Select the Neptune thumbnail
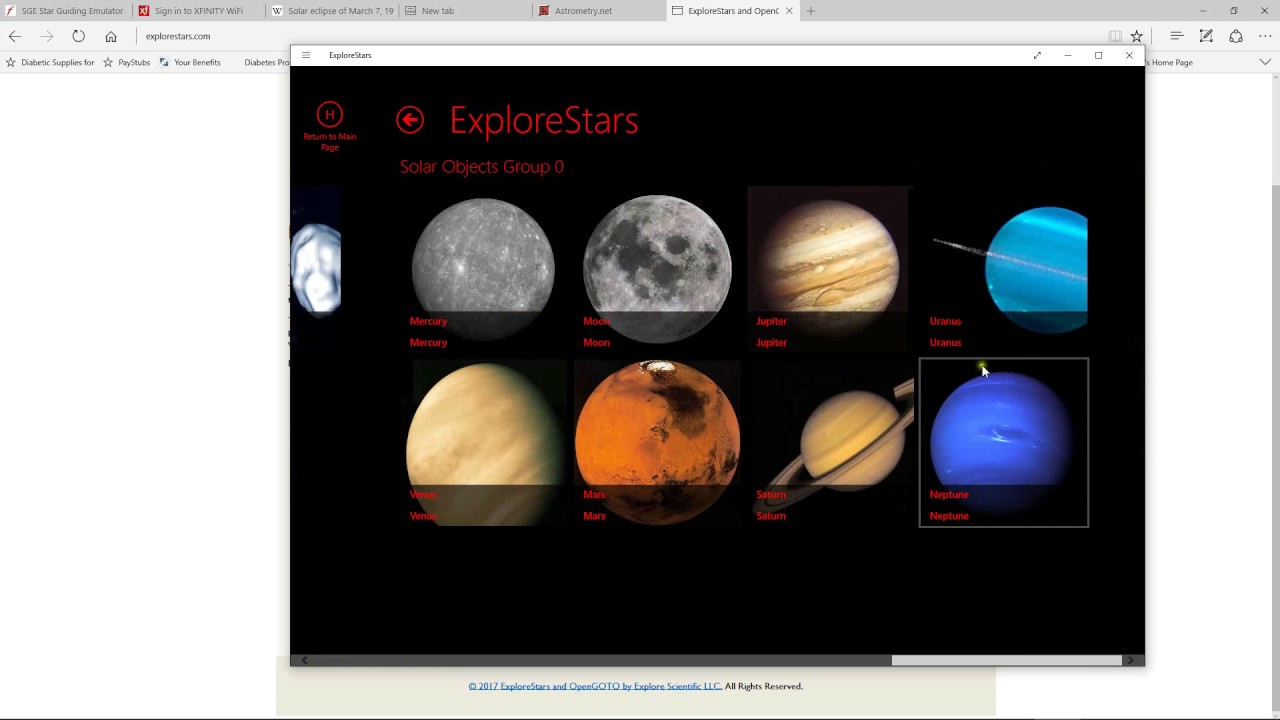 click(x=1004, y=443)
